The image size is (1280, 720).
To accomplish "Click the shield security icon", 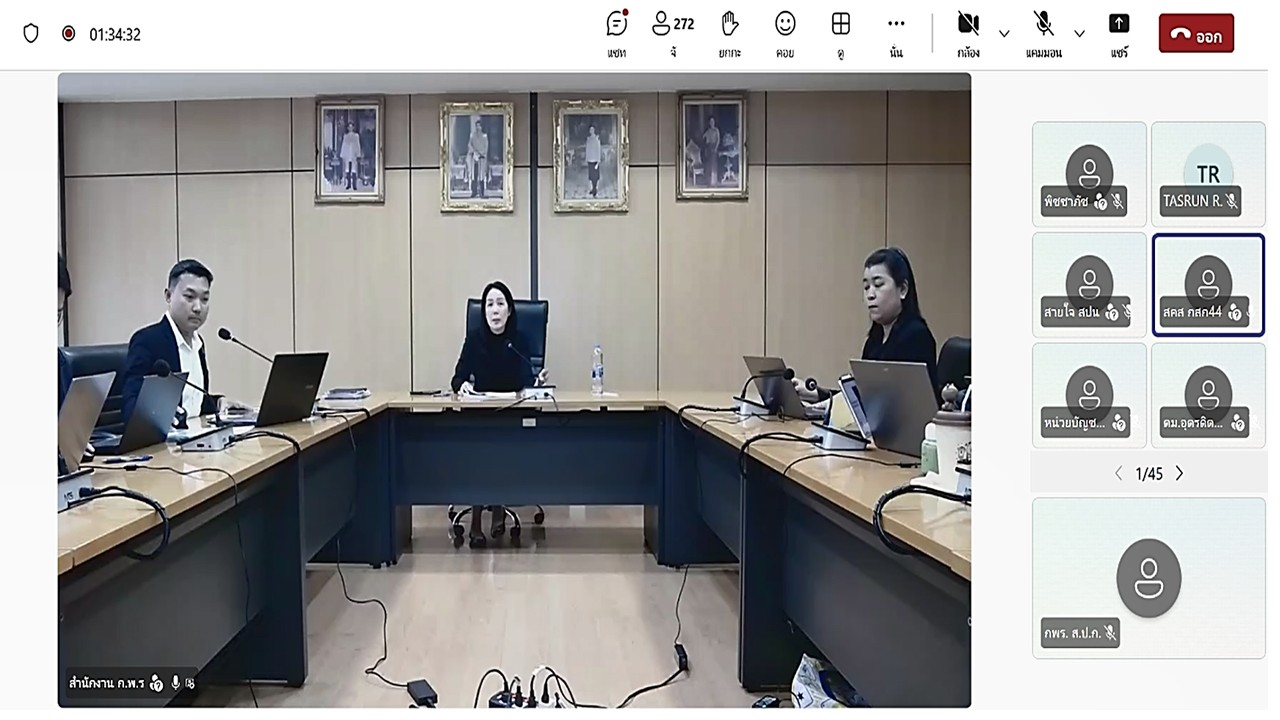I will 31,34.
